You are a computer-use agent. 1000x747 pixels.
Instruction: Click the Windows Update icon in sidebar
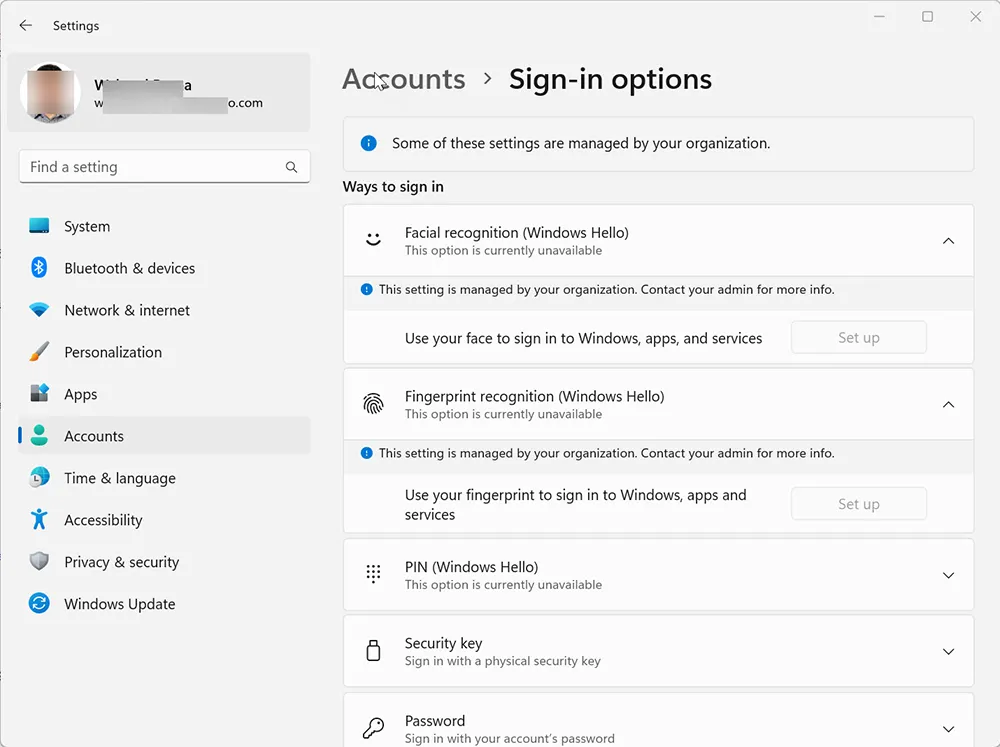point(38,604)
